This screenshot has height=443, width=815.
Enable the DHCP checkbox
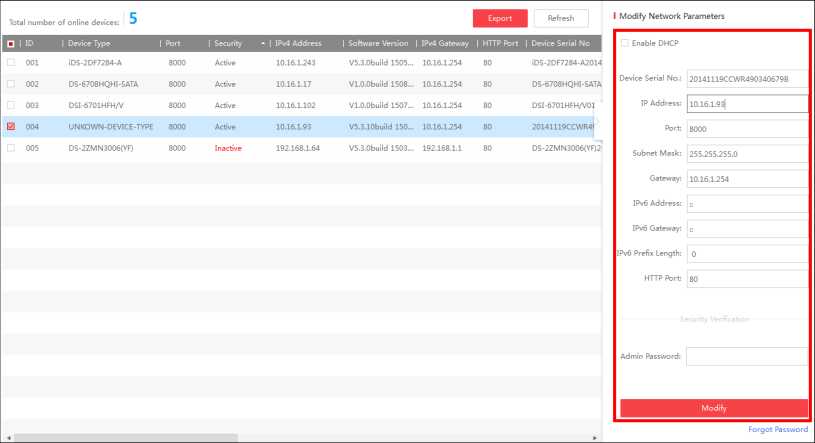626,43
